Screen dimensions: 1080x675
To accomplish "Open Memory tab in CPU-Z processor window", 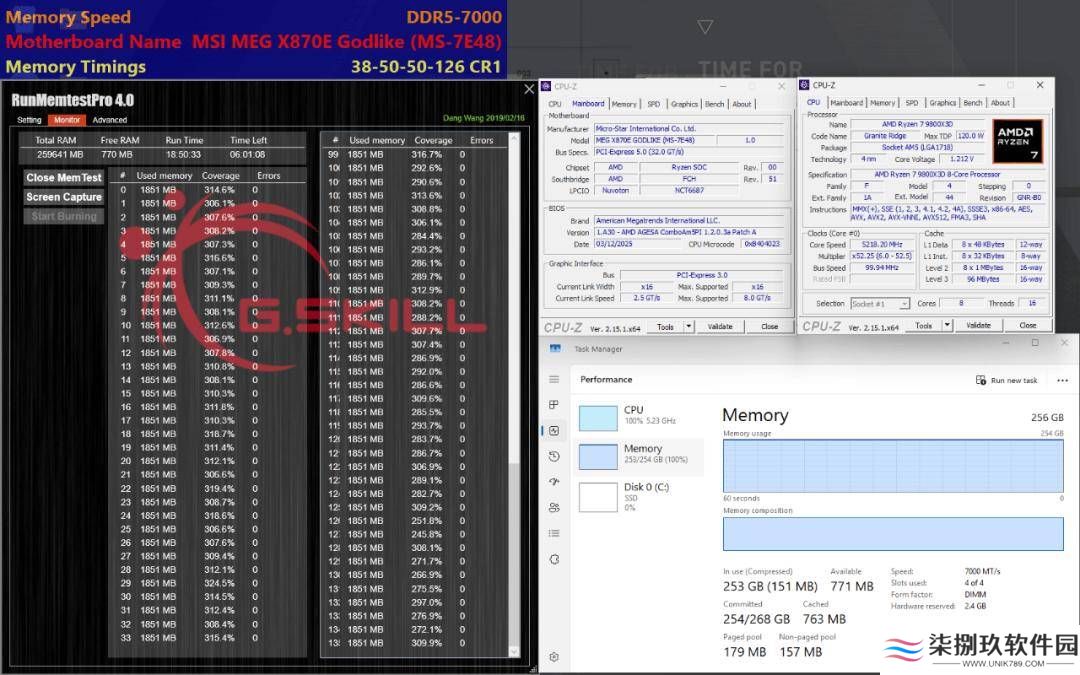I will point(882,103).
